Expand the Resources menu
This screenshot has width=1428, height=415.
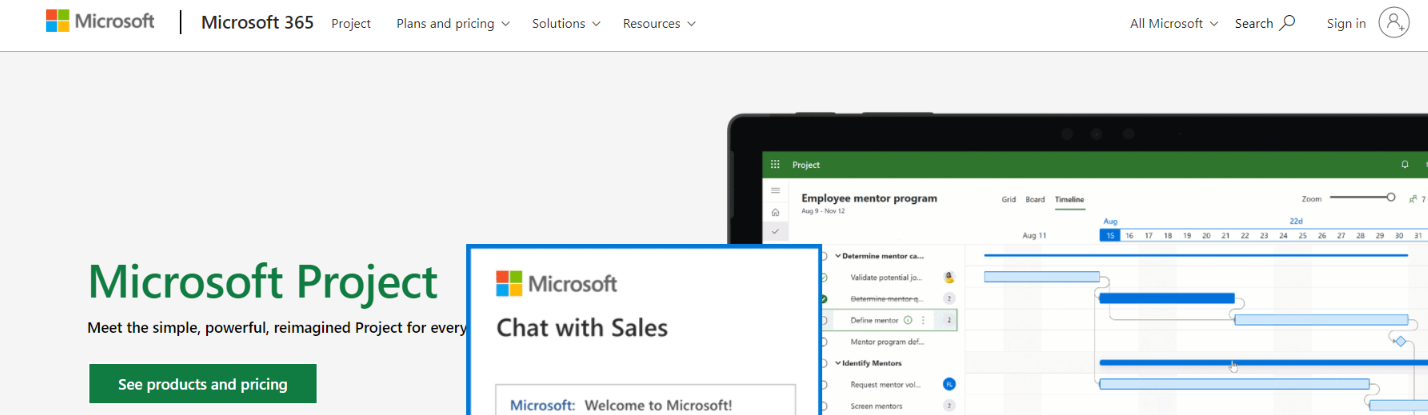tap(659, 23)
